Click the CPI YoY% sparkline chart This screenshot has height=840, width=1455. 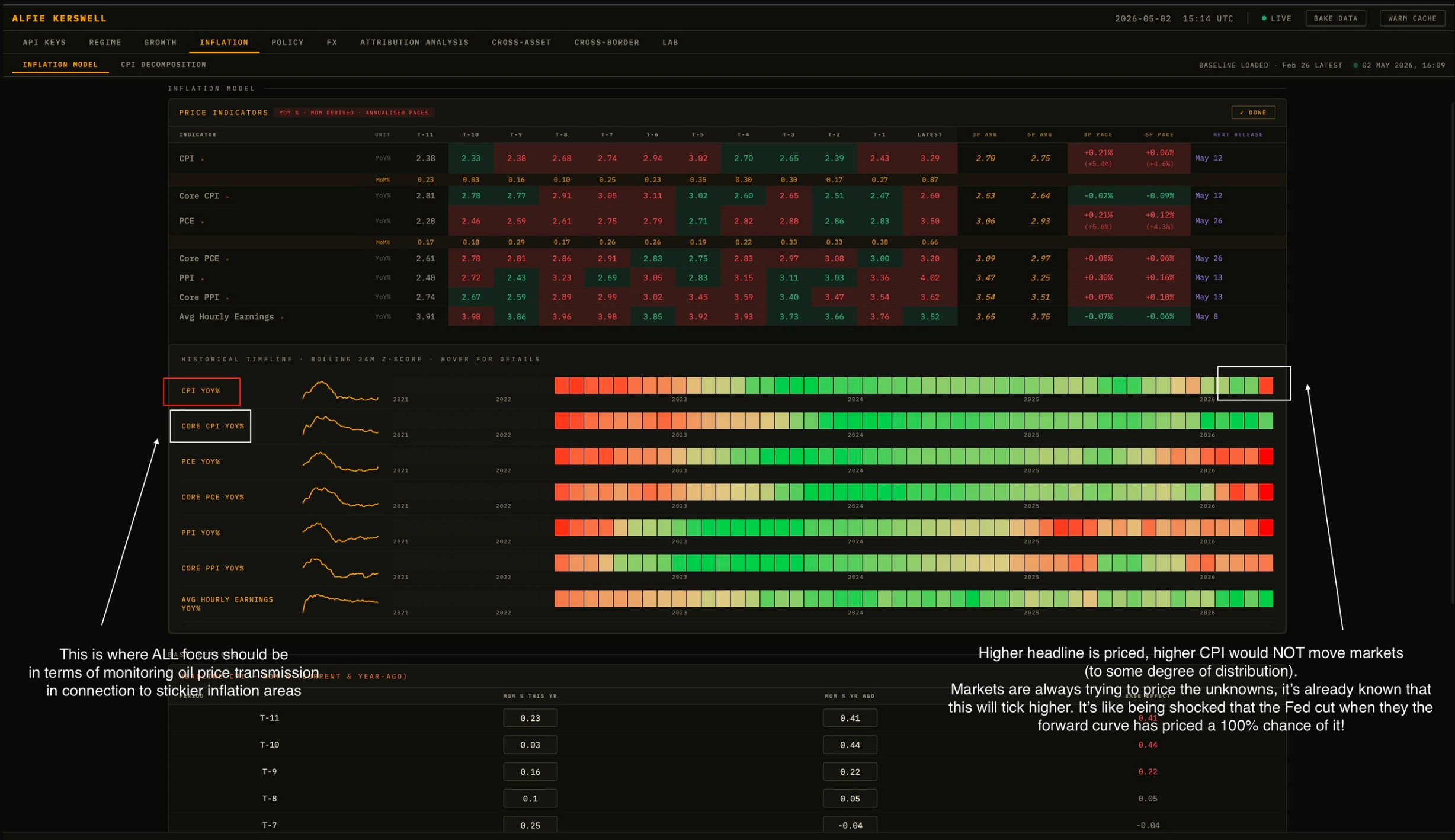340,391
